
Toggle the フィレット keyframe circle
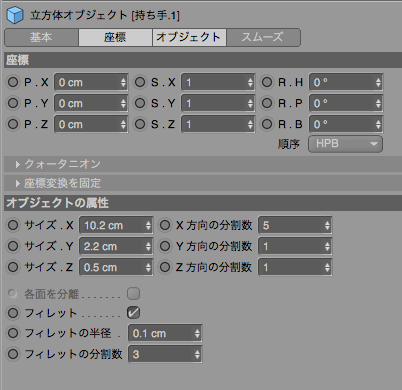(13, 313)
